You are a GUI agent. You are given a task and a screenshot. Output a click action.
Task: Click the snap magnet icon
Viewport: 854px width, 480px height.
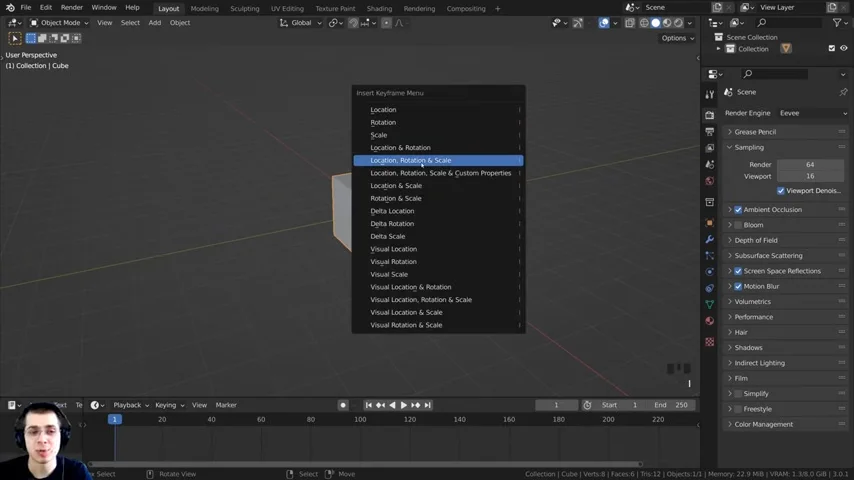353,23
